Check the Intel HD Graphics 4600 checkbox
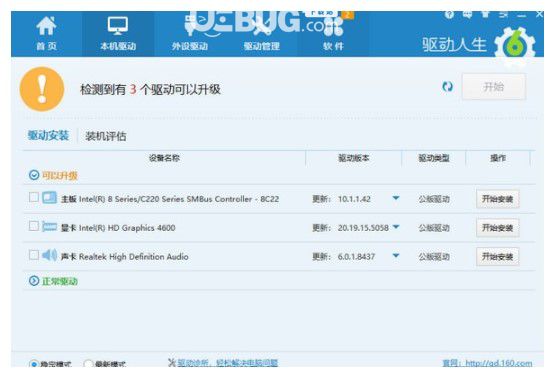Image resolution: width=545 pixels, height=373 pixels. pos(34,226)
